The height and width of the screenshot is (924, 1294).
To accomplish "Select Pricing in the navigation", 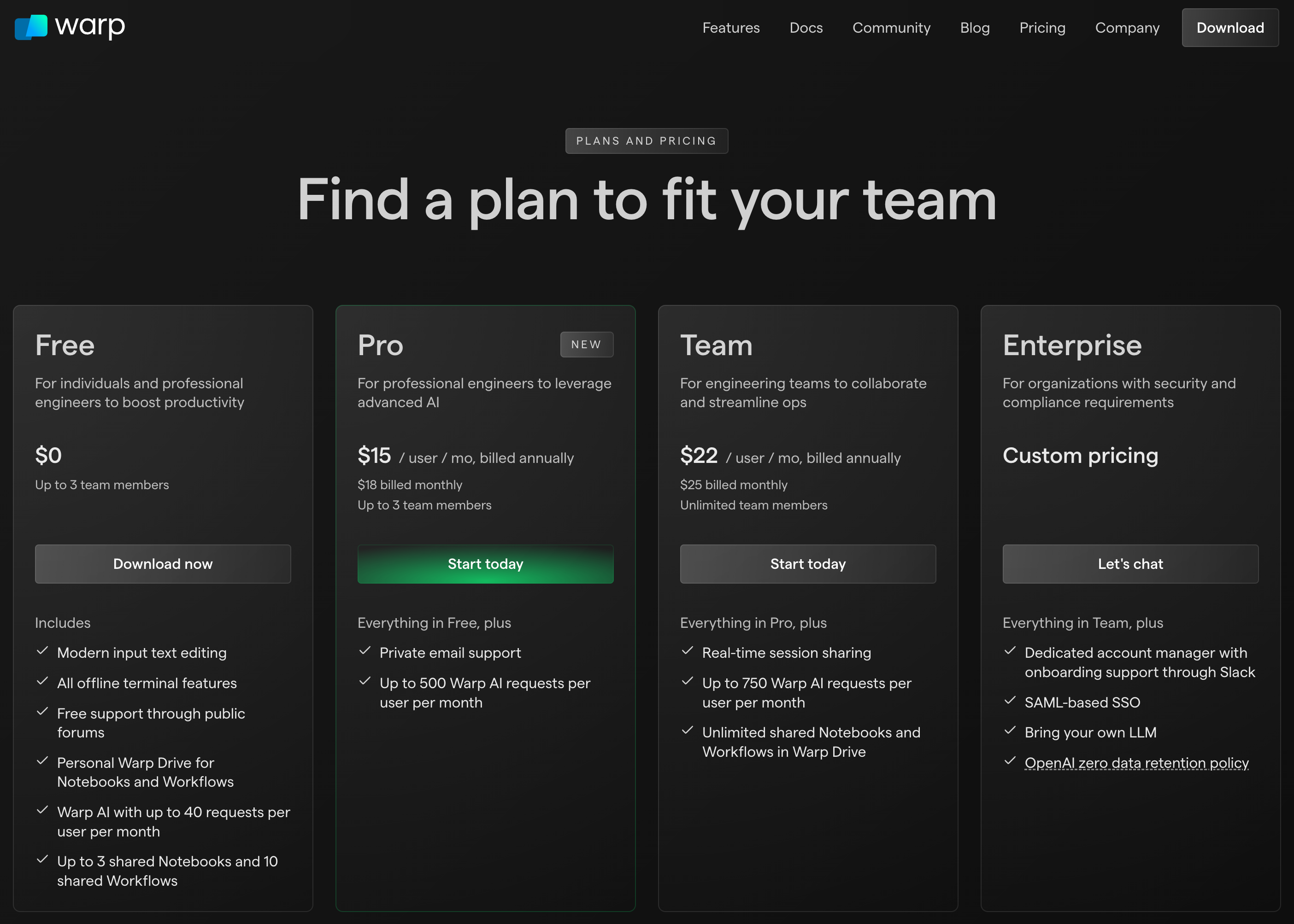I will click(x=1042, y=28).
